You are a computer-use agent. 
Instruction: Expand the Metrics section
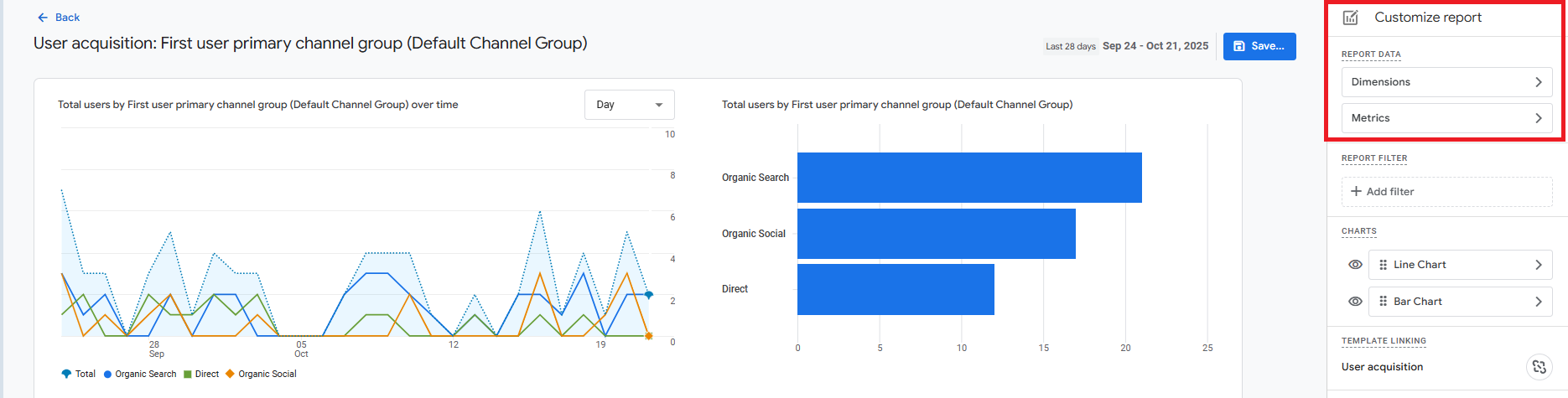tap(1446, 118)
